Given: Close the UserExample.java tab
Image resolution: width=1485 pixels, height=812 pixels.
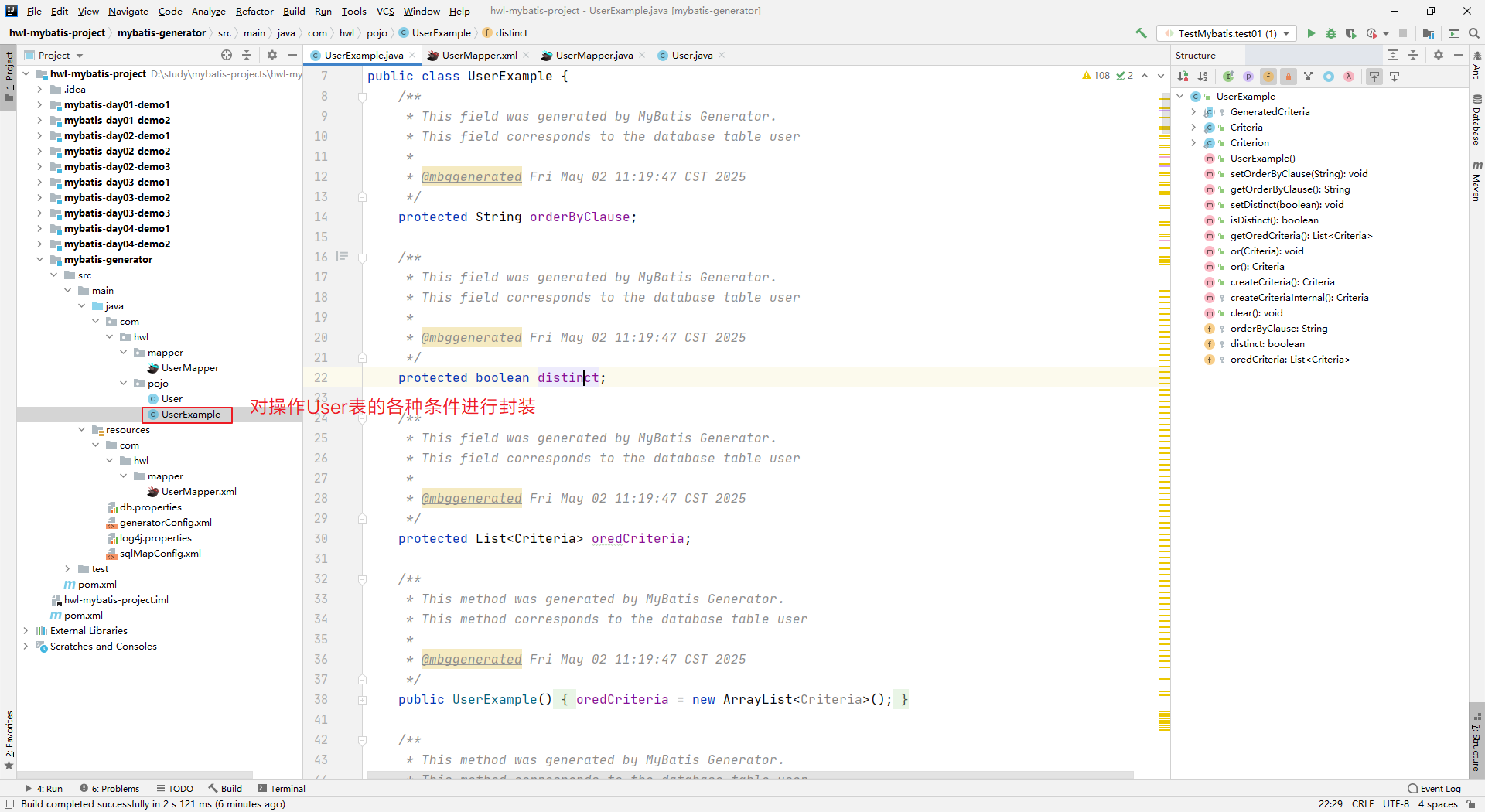Looking at the screenshot, I should tap(412, 55).
